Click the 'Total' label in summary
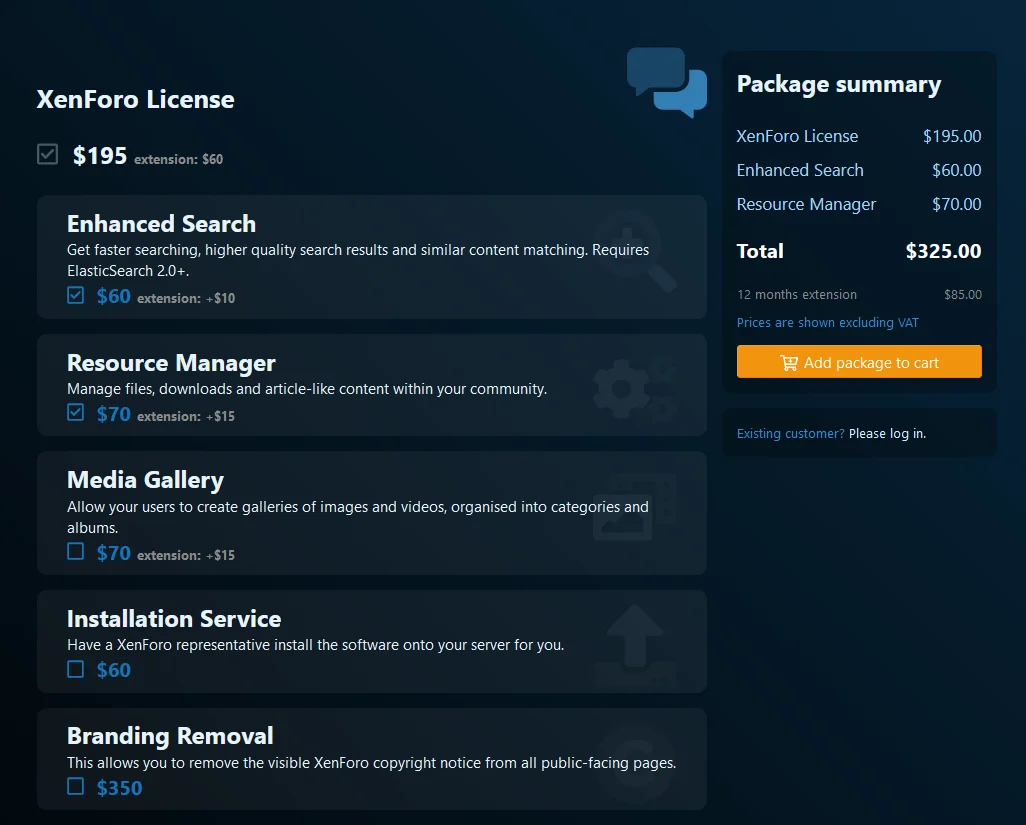This screenshot has width=1026, height=825. click(x=760, y=251)
